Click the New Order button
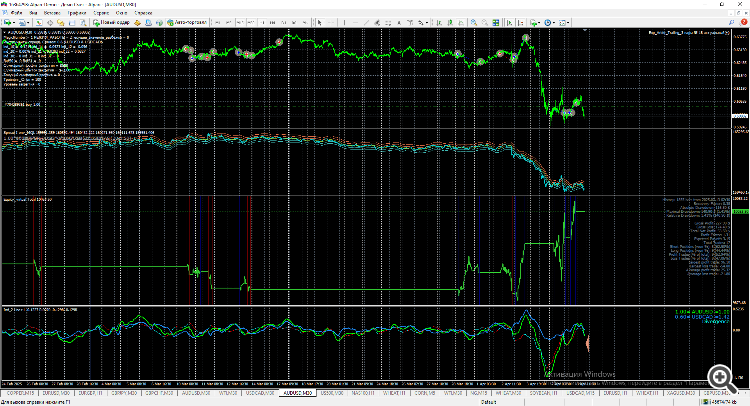 click(111, 22)
